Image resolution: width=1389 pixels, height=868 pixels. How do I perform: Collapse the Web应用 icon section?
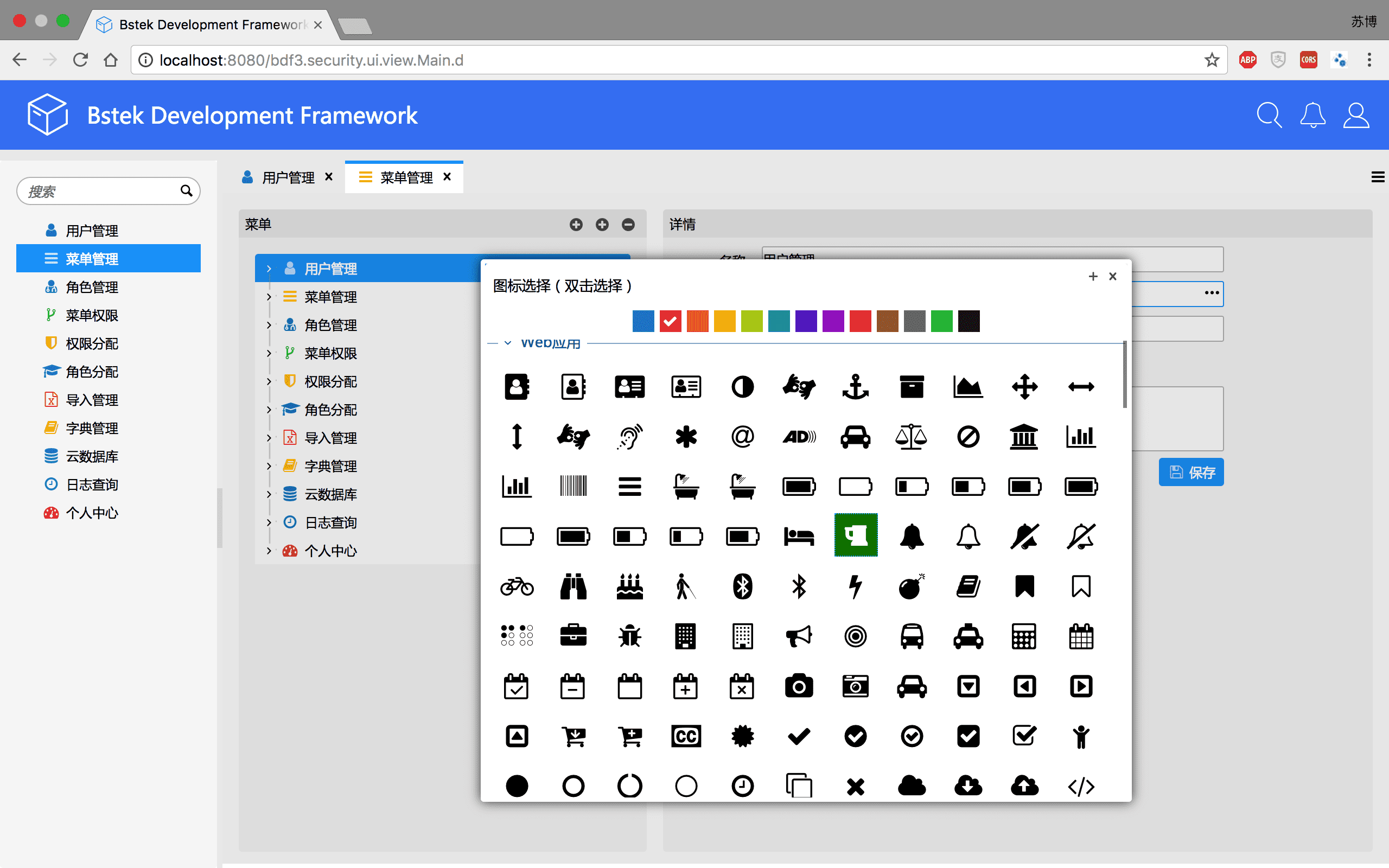pyautogui.click(x=507, y=343)
